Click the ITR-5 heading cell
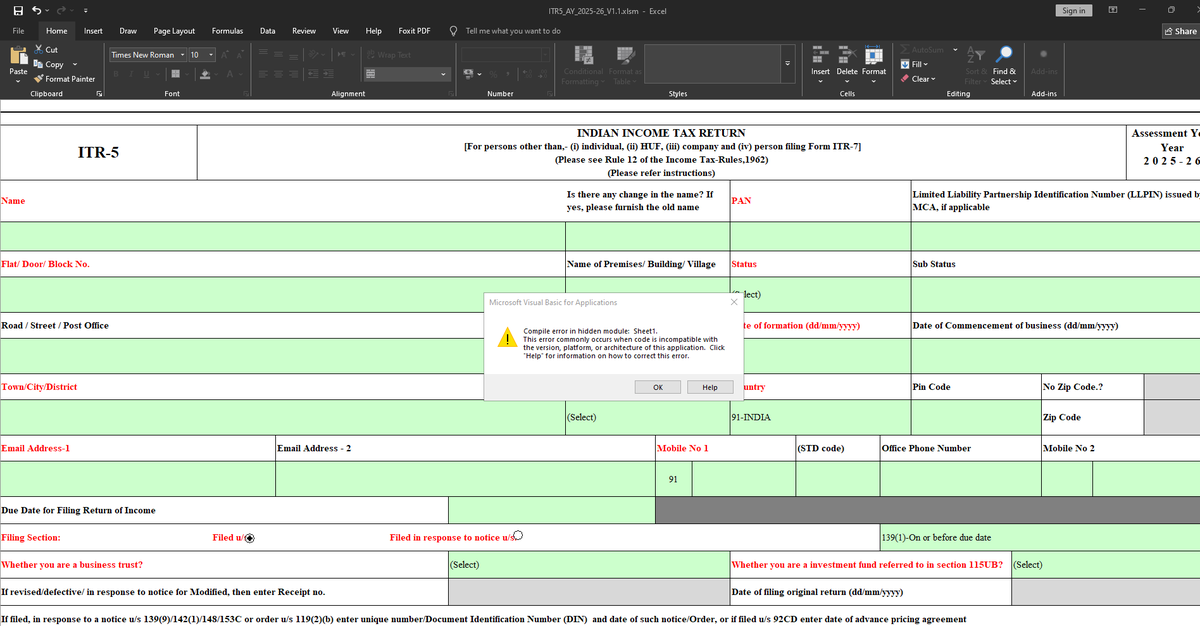This screenshot has width=1200, height=626. (x=98, y=153)
